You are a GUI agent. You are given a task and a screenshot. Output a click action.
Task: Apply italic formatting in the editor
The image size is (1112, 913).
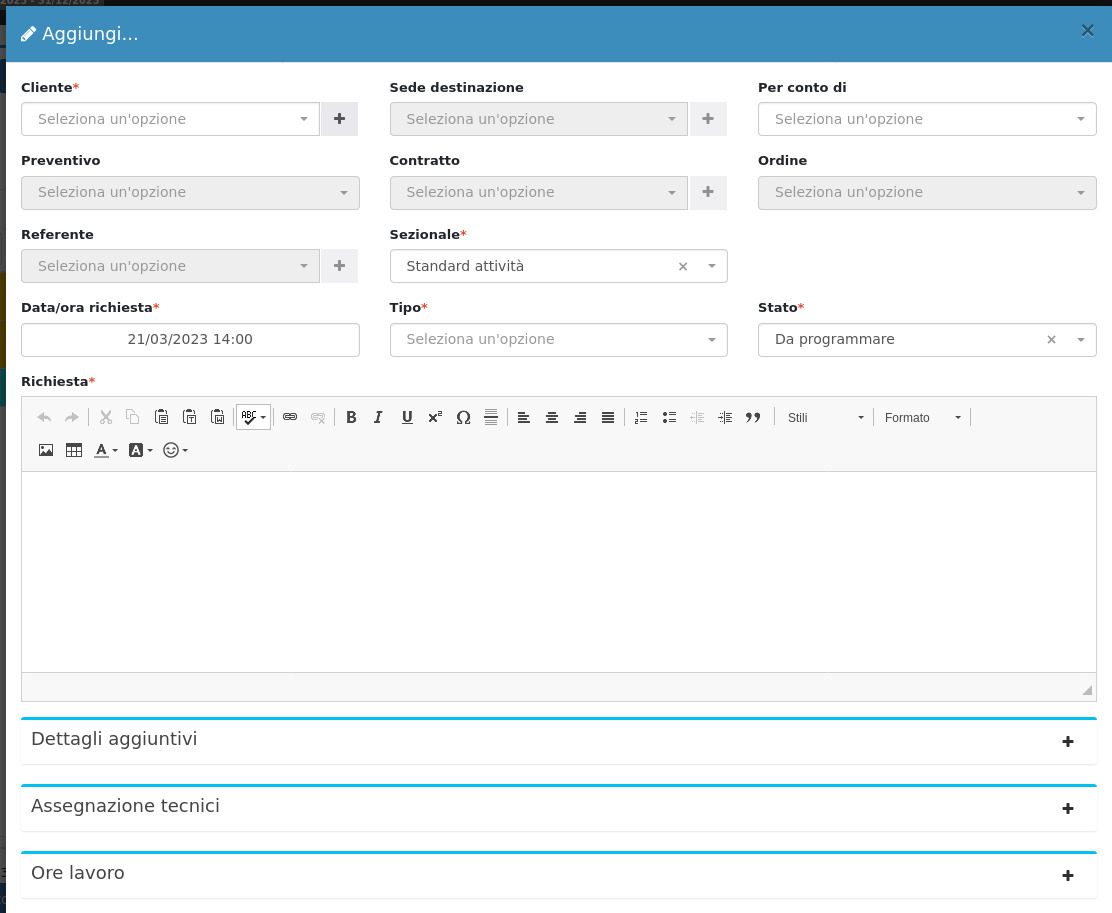[x=378, y=417]
